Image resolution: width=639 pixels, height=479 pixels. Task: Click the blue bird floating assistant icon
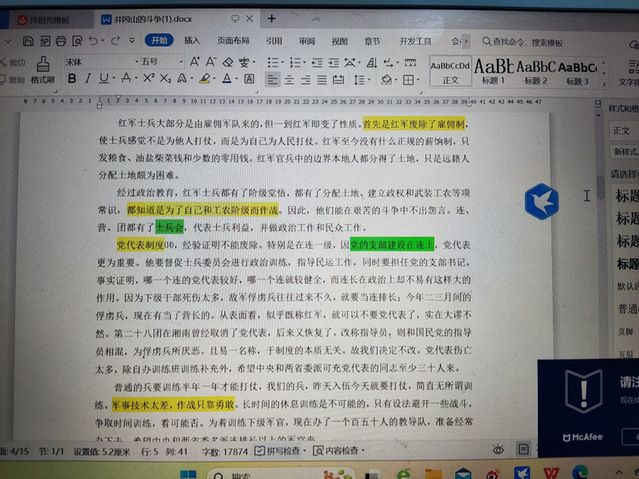(541, 200)
